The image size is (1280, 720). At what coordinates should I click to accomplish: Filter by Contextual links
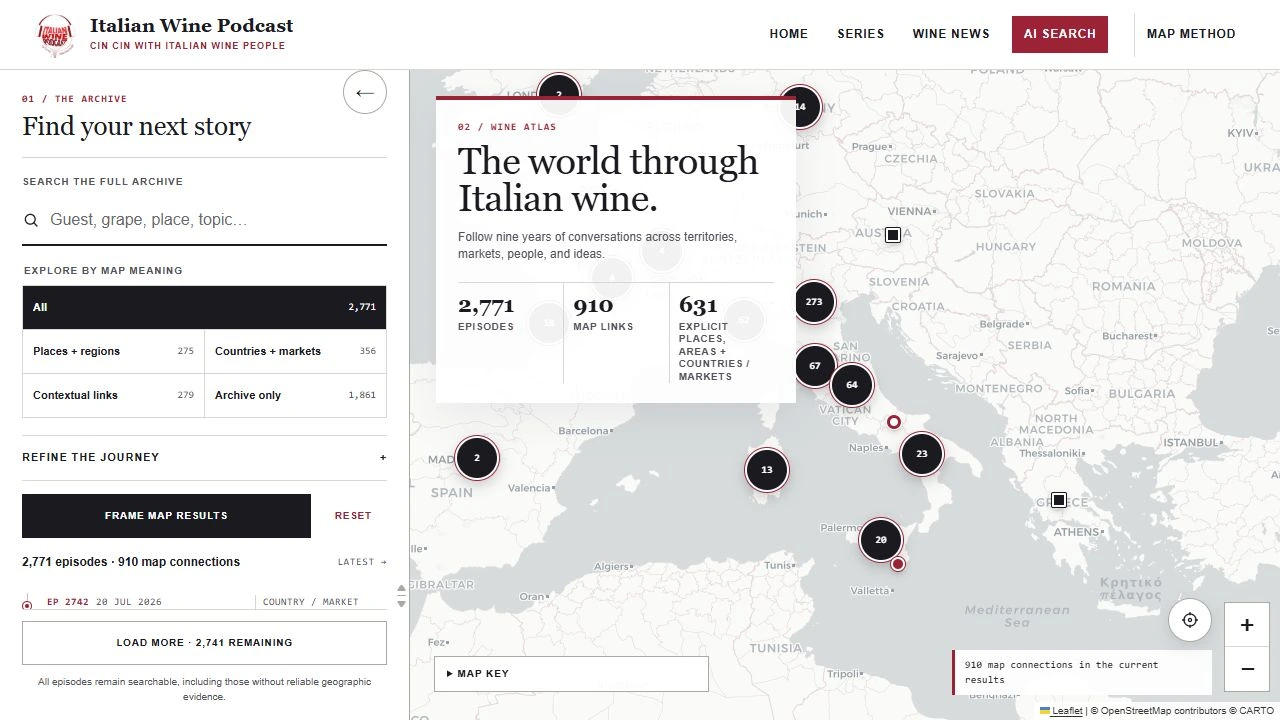[113, 395]
